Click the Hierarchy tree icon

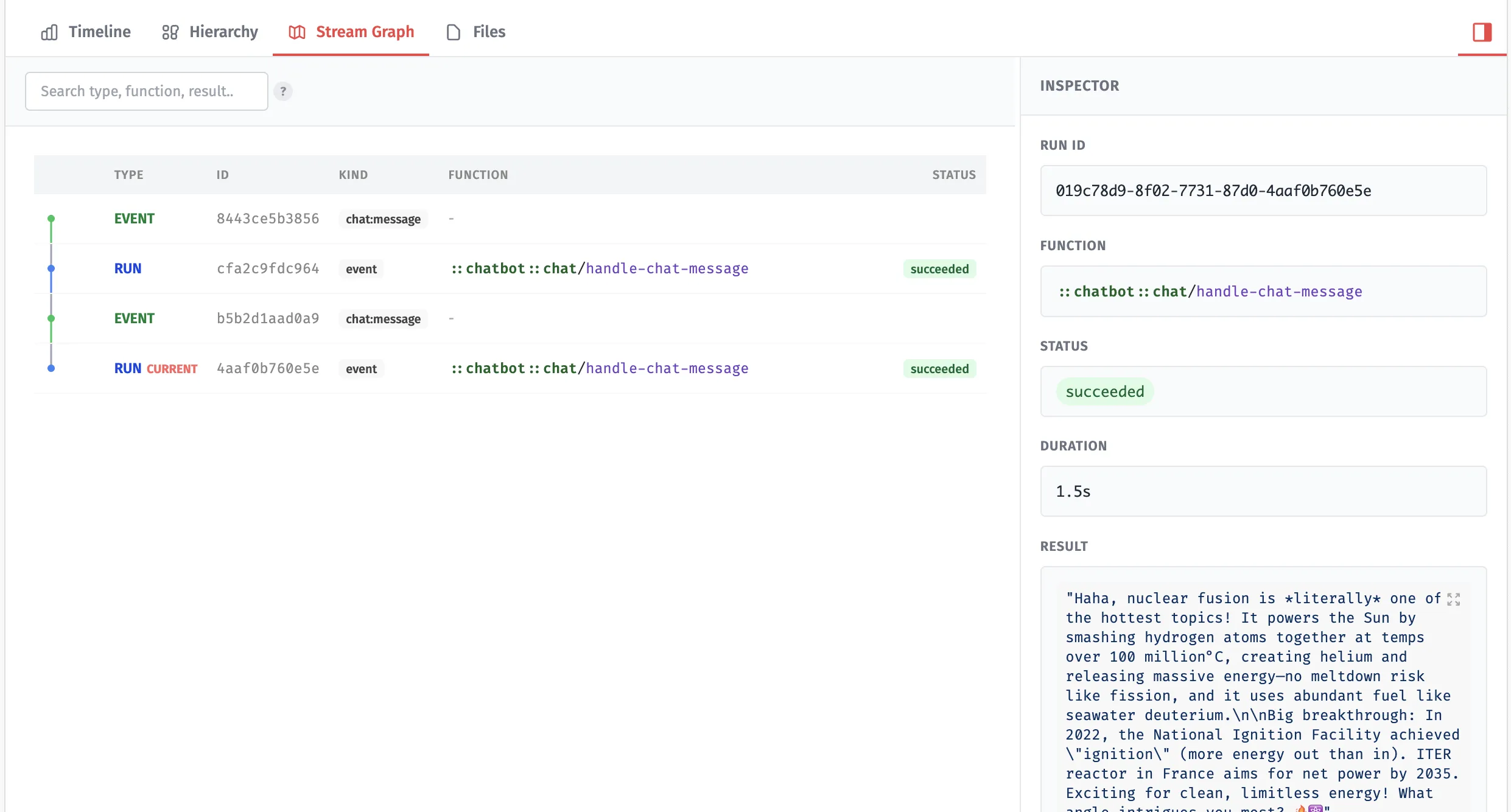pyautogui.click(x=170, y=32)
